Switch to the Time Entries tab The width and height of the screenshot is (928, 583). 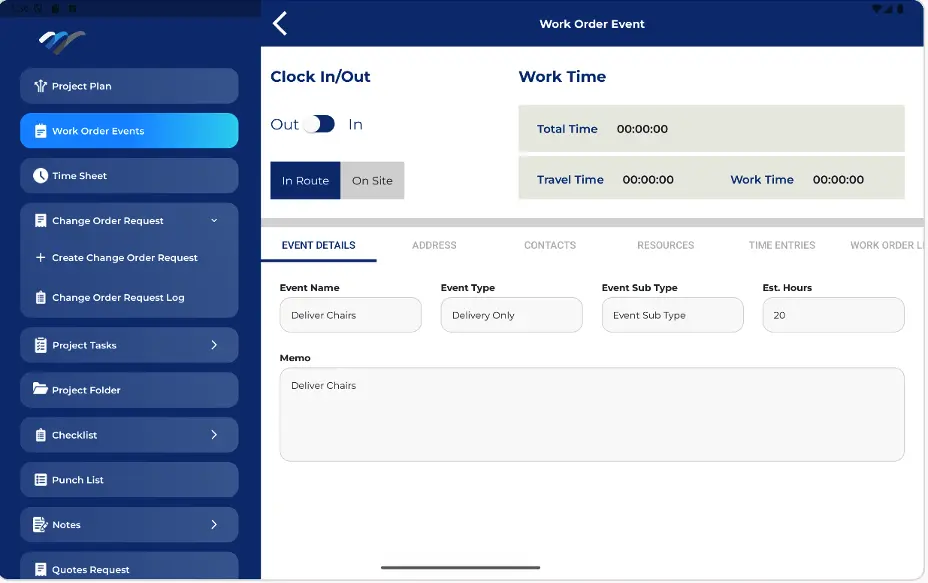point(782,245)
